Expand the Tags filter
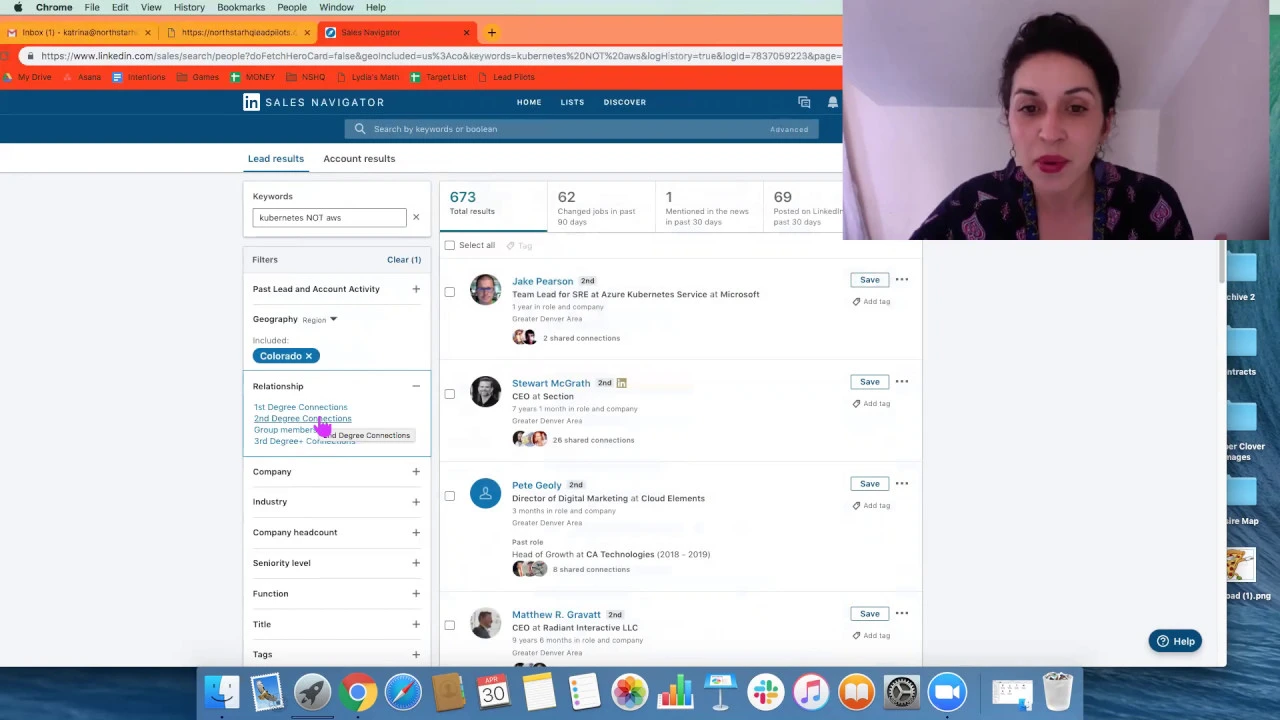Screen dimensions: 1280x720 (x=416, y=654)
